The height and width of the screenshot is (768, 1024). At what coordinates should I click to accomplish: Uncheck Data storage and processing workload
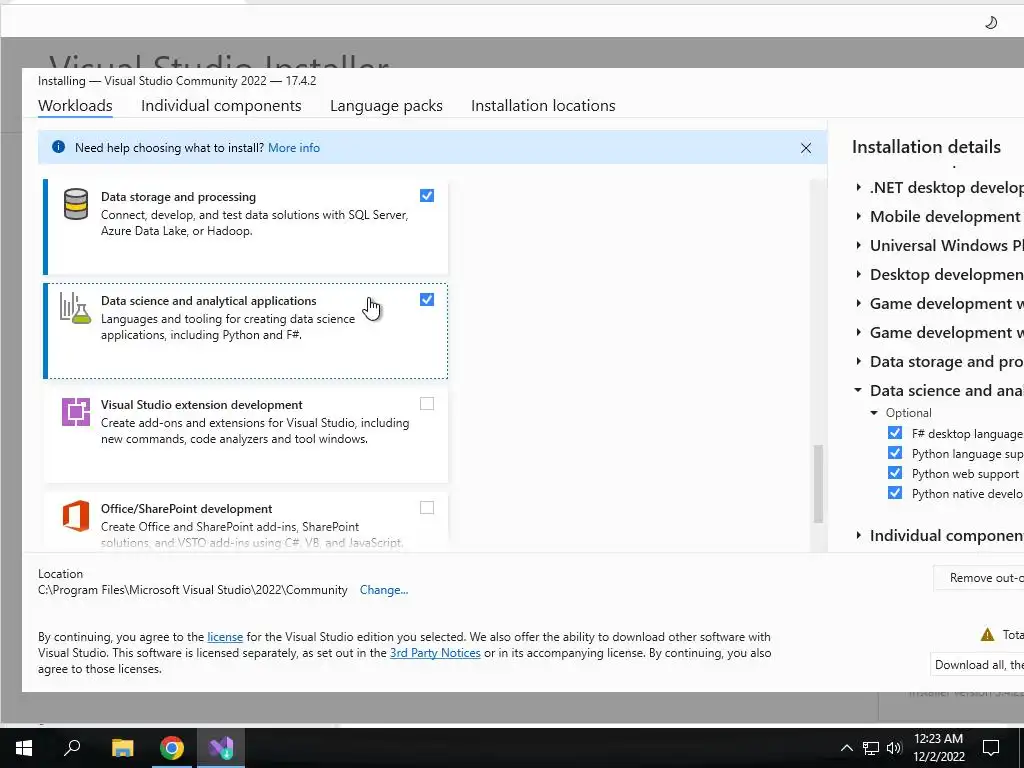[x=427, y=195]
